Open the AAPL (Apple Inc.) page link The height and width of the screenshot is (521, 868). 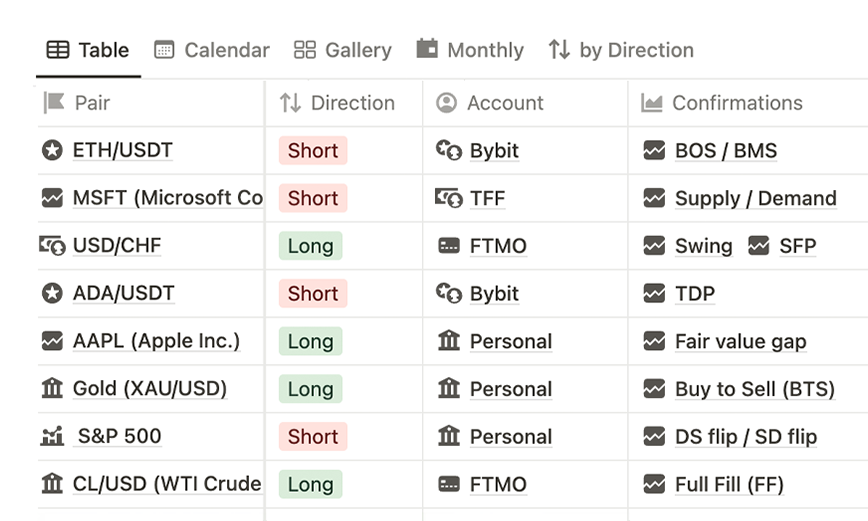pos(156,341)
